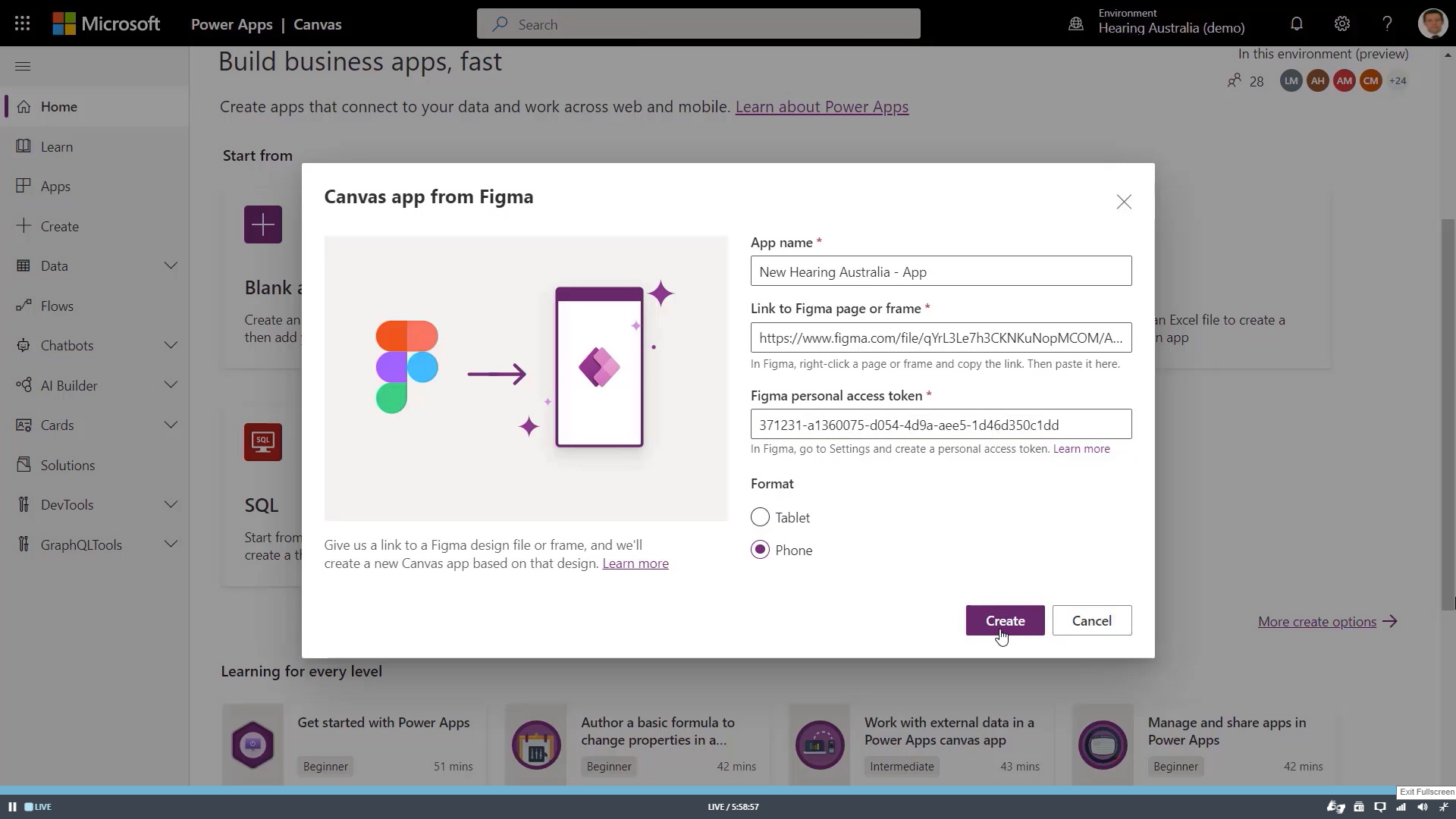1456x819 pixels.
Task: Click the people count icon showing 28
Action: [x=1235, y=80]
